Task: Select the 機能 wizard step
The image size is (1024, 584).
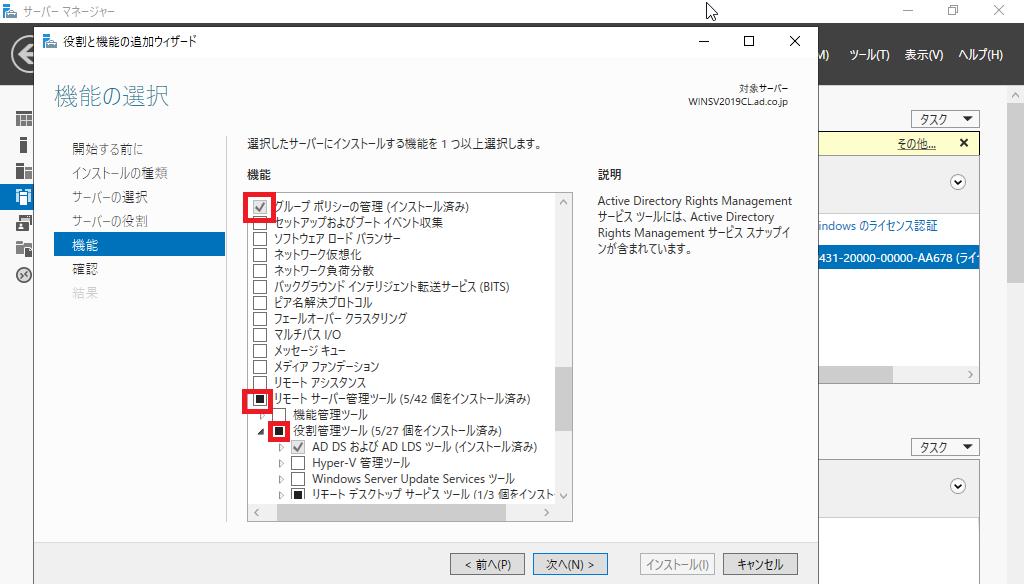Action: pyautogui.click(x=139, y=244)
